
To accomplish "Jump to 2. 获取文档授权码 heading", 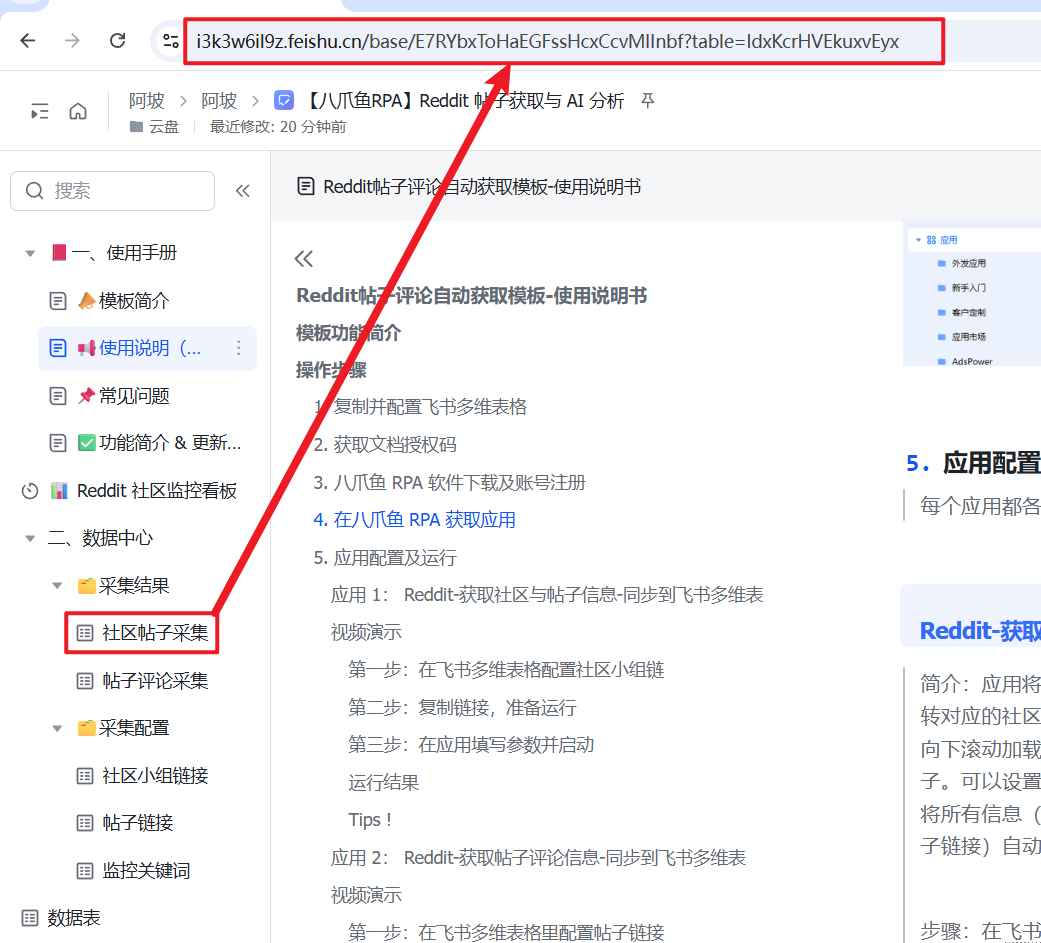I will click(x=385, y=445).
